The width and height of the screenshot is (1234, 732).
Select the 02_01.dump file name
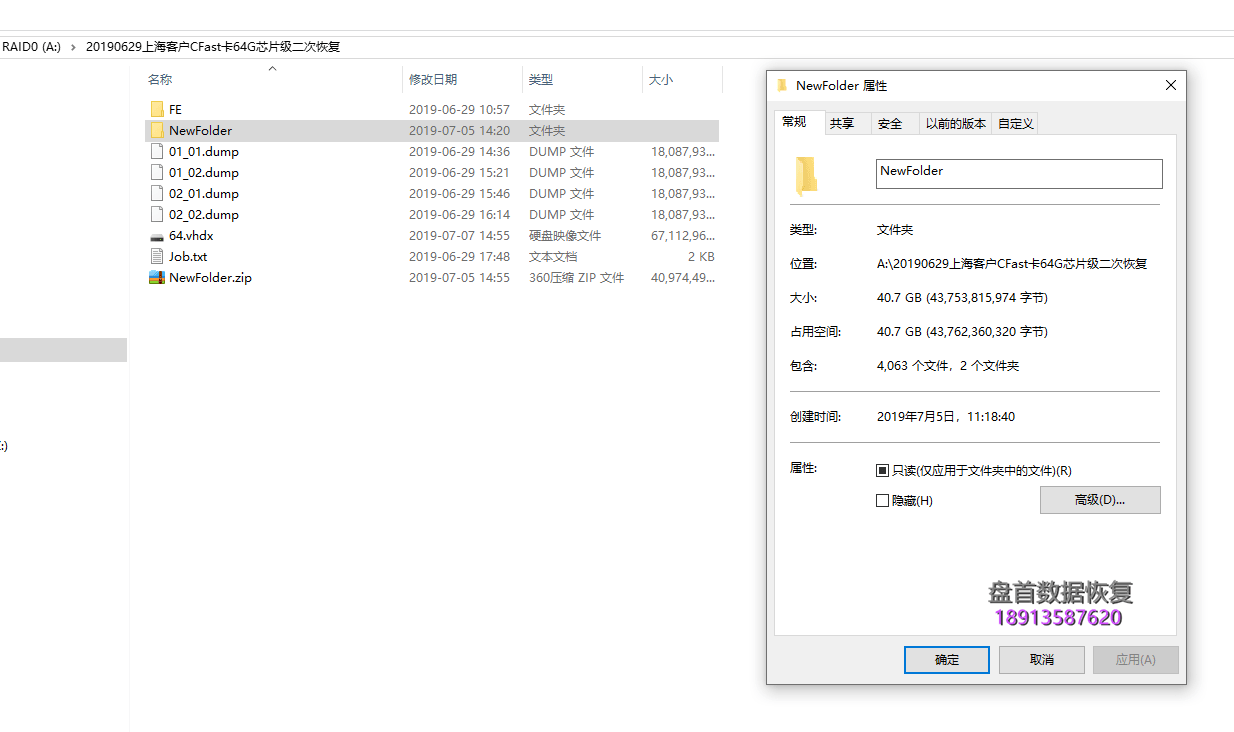(204, 193)
